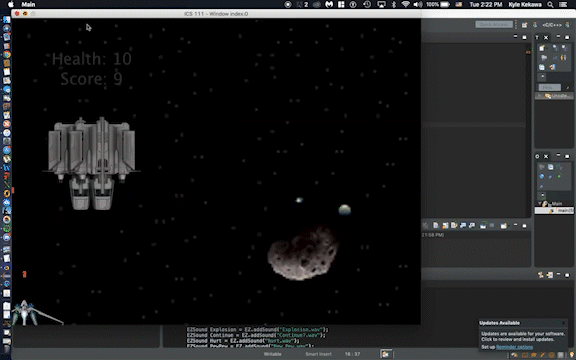The image size is (576, 360).
Task: Click the Quick Access search field
Action: pyautogui.click(x=494, y=25)
